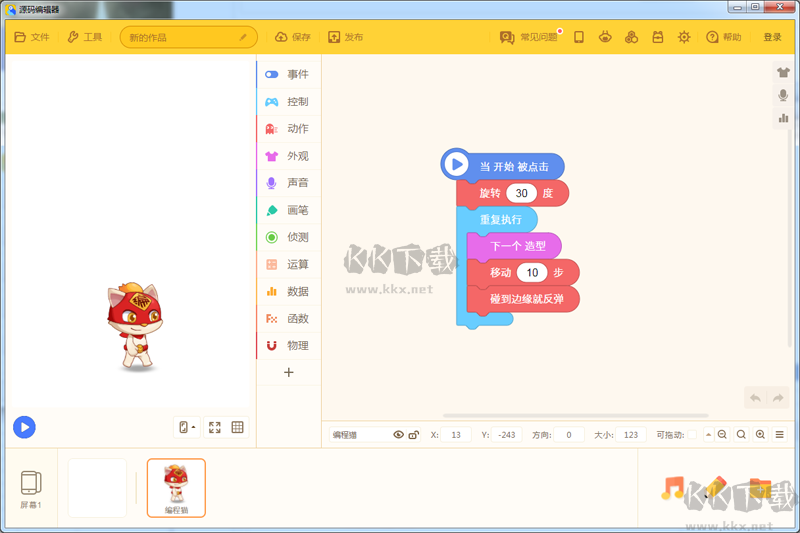This screenshot has height=533, width=800.
Task: Open the backpack icon
Action: point(658,37)
